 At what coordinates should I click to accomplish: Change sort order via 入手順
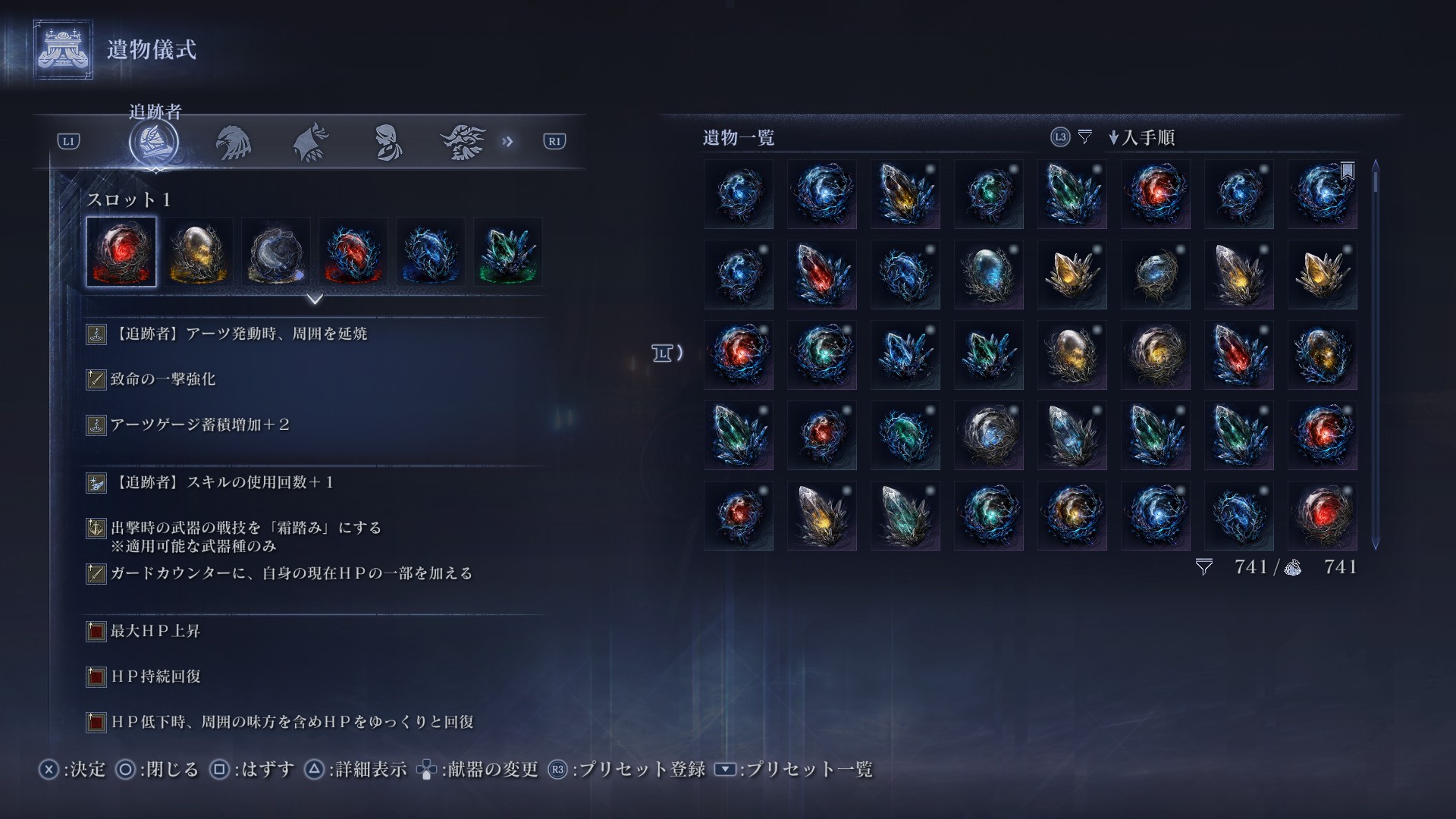click(1141, 137)
